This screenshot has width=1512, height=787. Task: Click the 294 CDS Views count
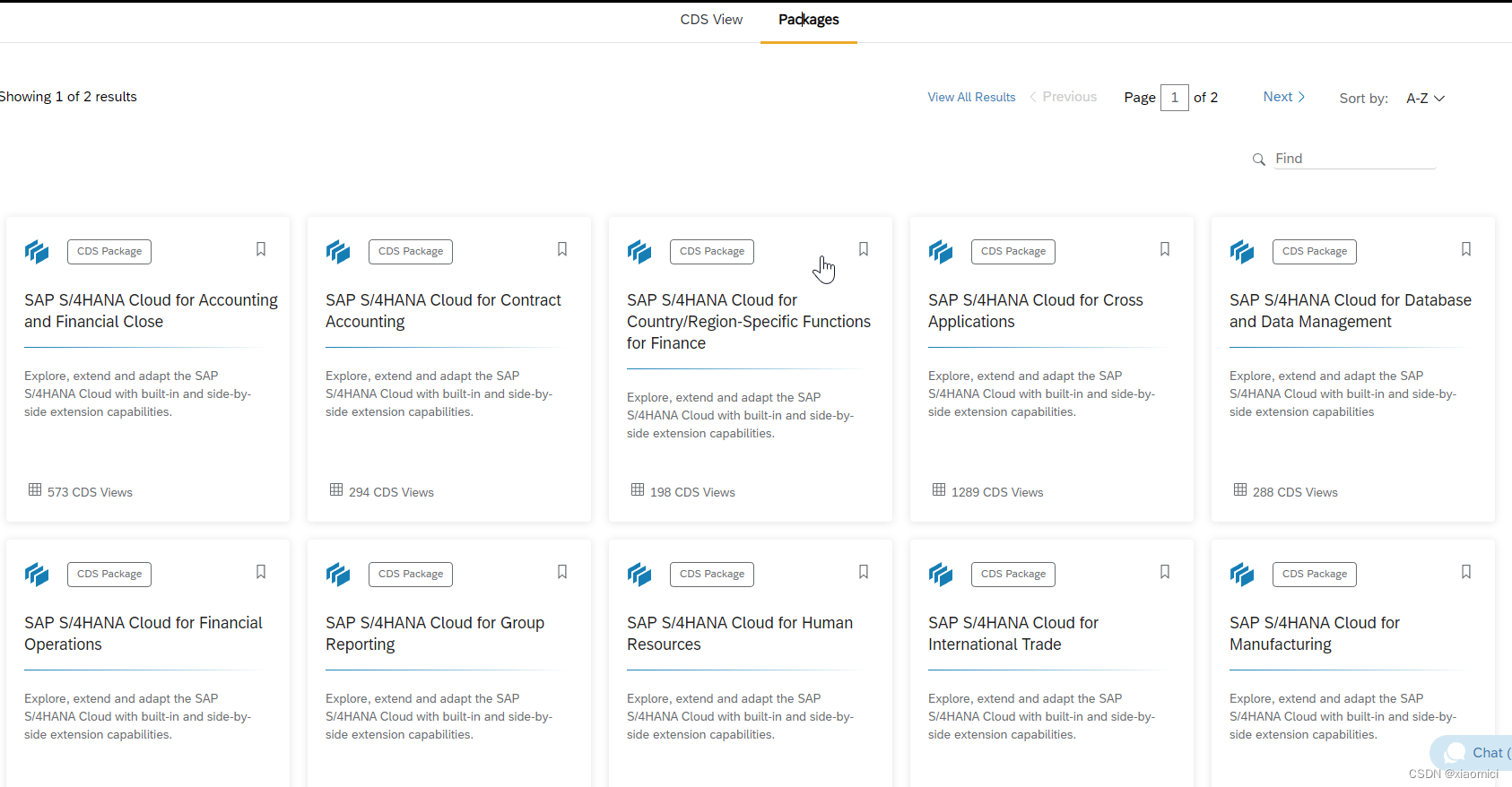391,492
